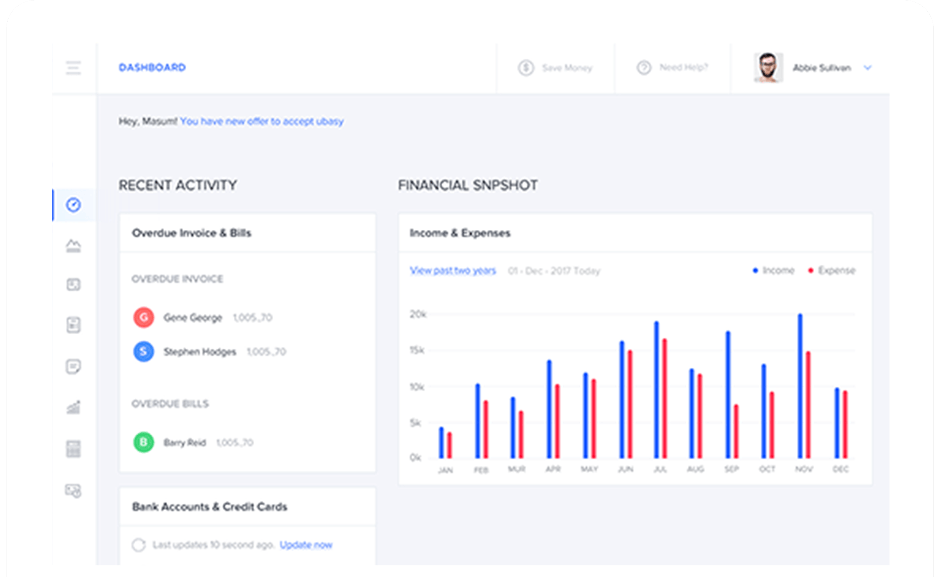Click the contact card sidebar icon
This screenshot has width=940, height=577.
click(x=73, y=285)
